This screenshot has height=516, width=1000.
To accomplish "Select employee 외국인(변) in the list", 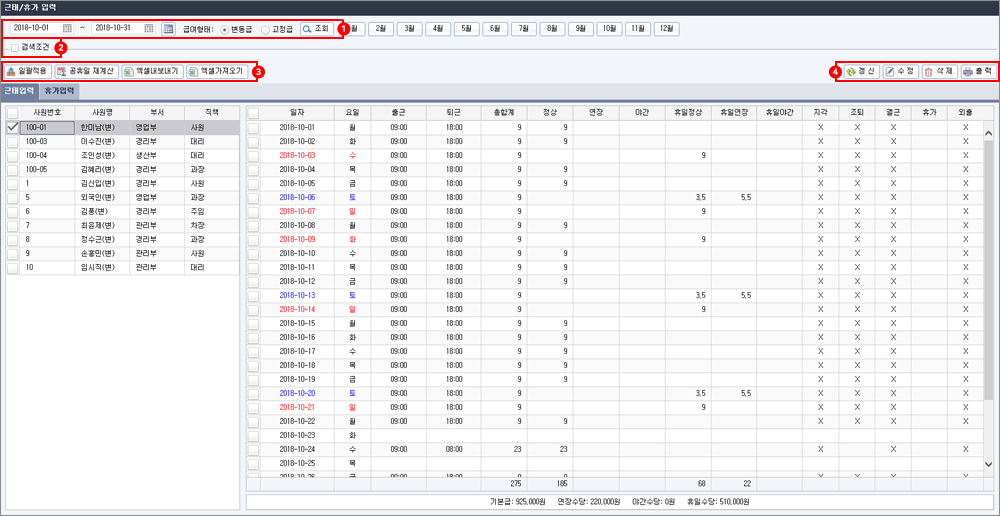I will coord(101,197).
